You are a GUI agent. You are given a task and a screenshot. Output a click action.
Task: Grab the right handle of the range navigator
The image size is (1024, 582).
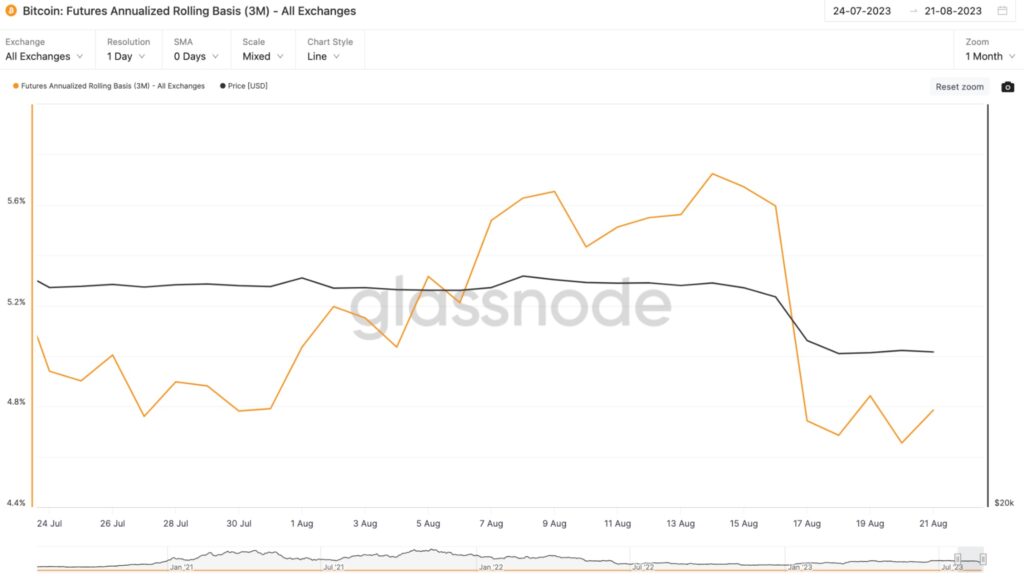(x=983, y=559)
